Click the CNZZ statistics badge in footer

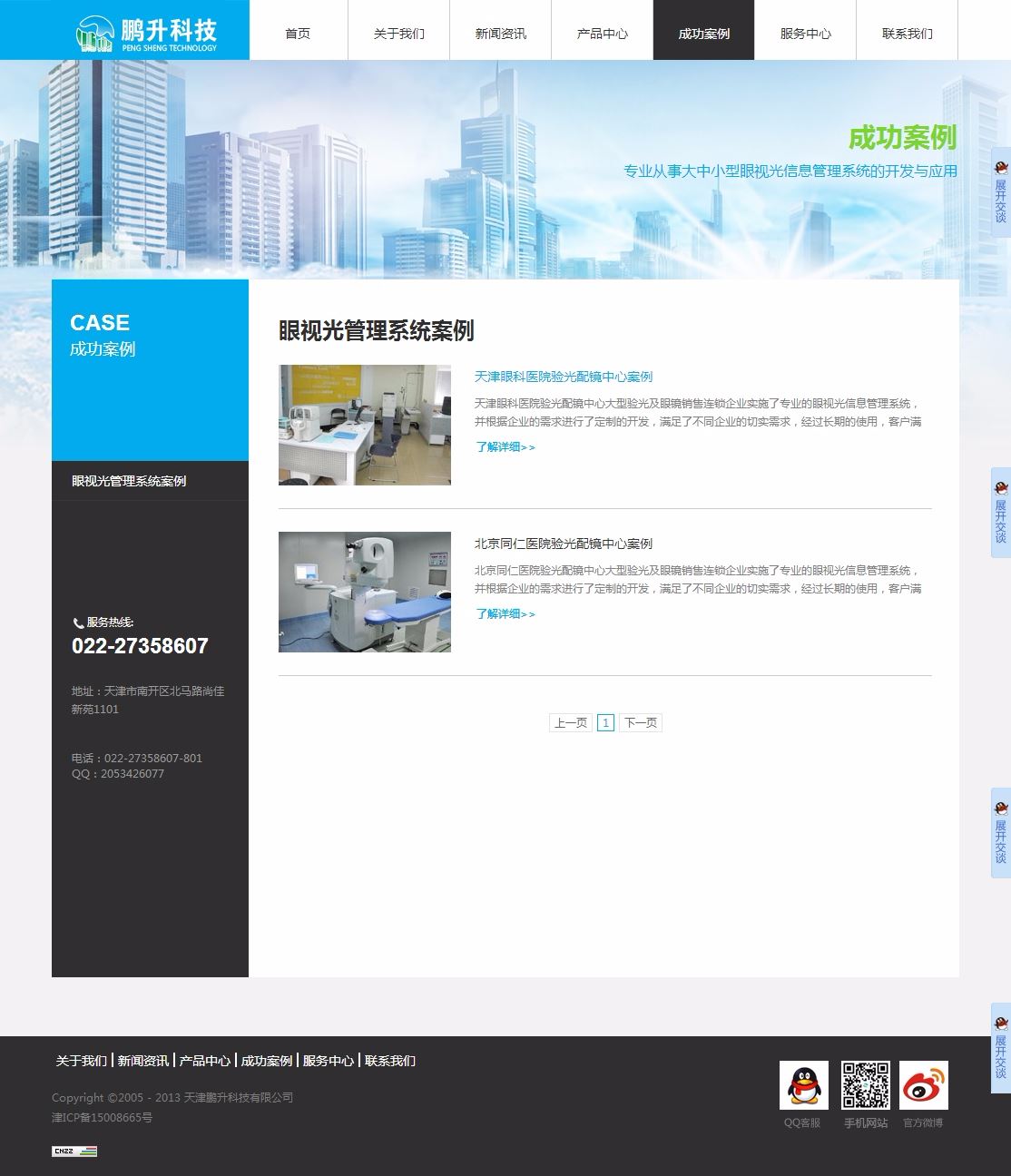[74, 1151]
